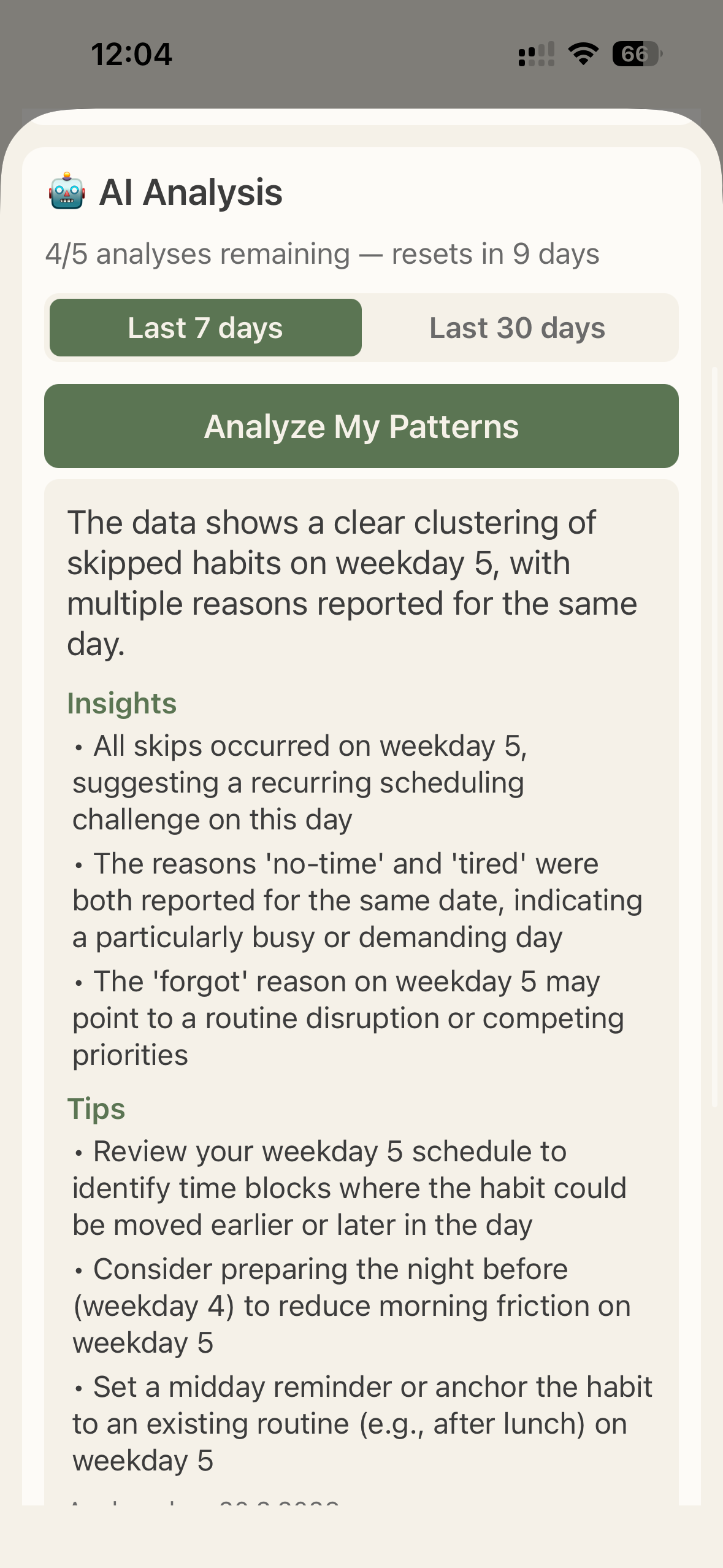Screen dimensions: 723x1568
Task: Tap the analyses remaining counter text
Action: [x=322, y=254]
